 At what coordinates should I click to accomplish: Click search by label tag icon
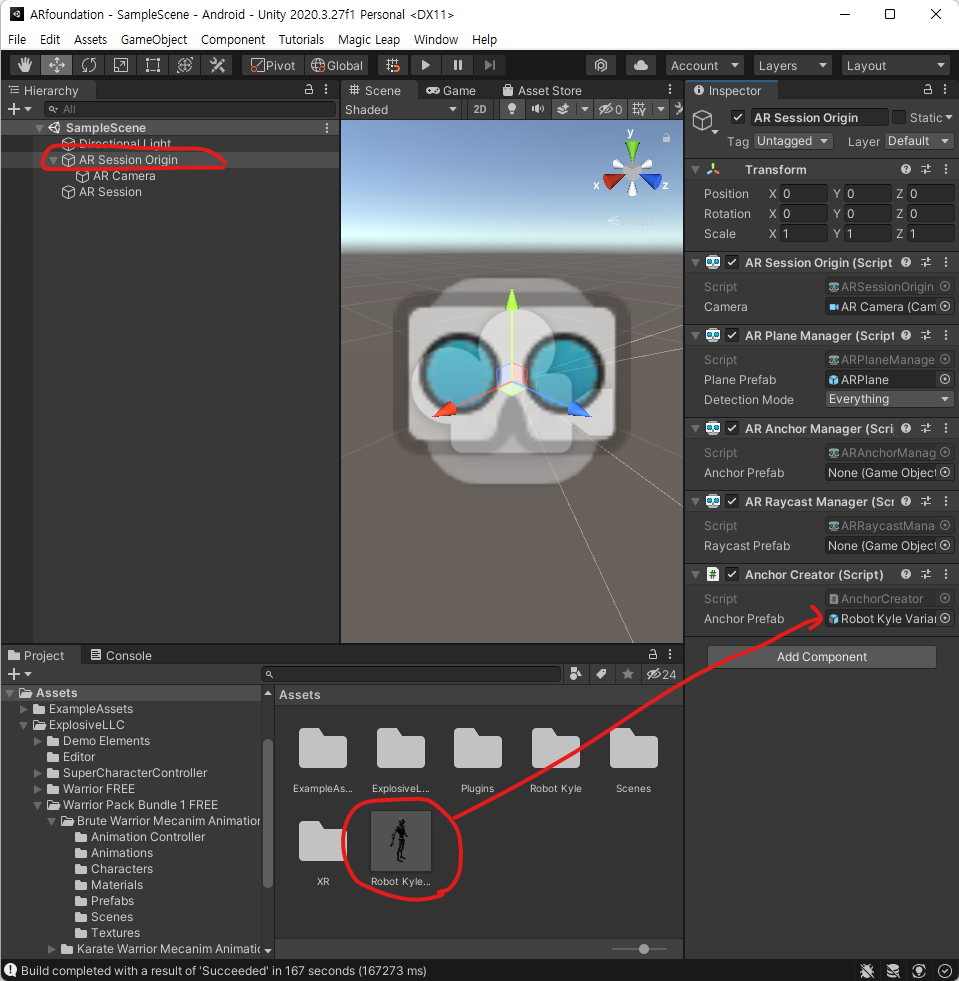pyautogui.click(x=601, y=674)
